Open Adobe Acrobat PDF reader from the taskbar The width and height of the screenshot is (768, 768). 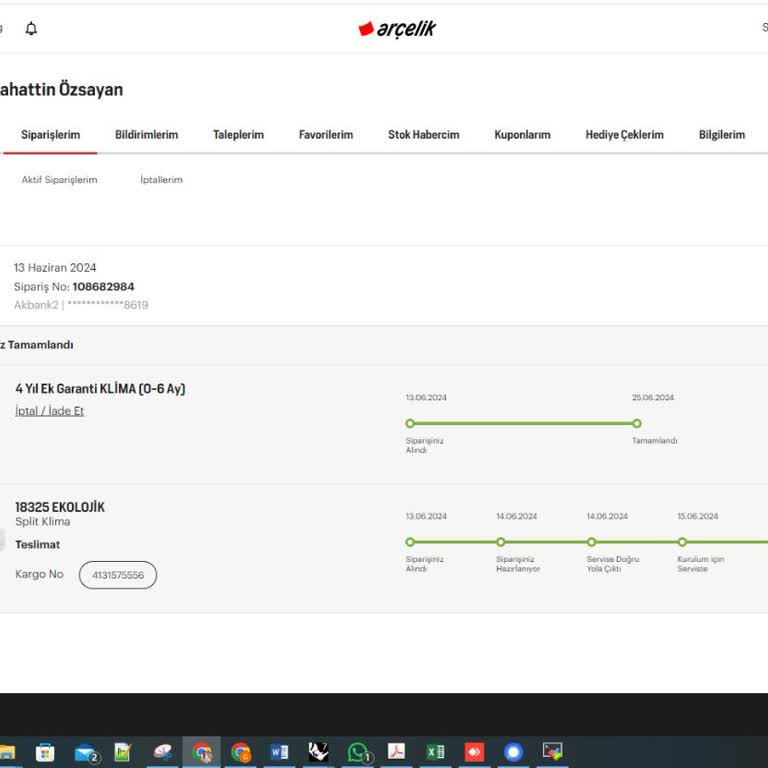pos(396,752)
